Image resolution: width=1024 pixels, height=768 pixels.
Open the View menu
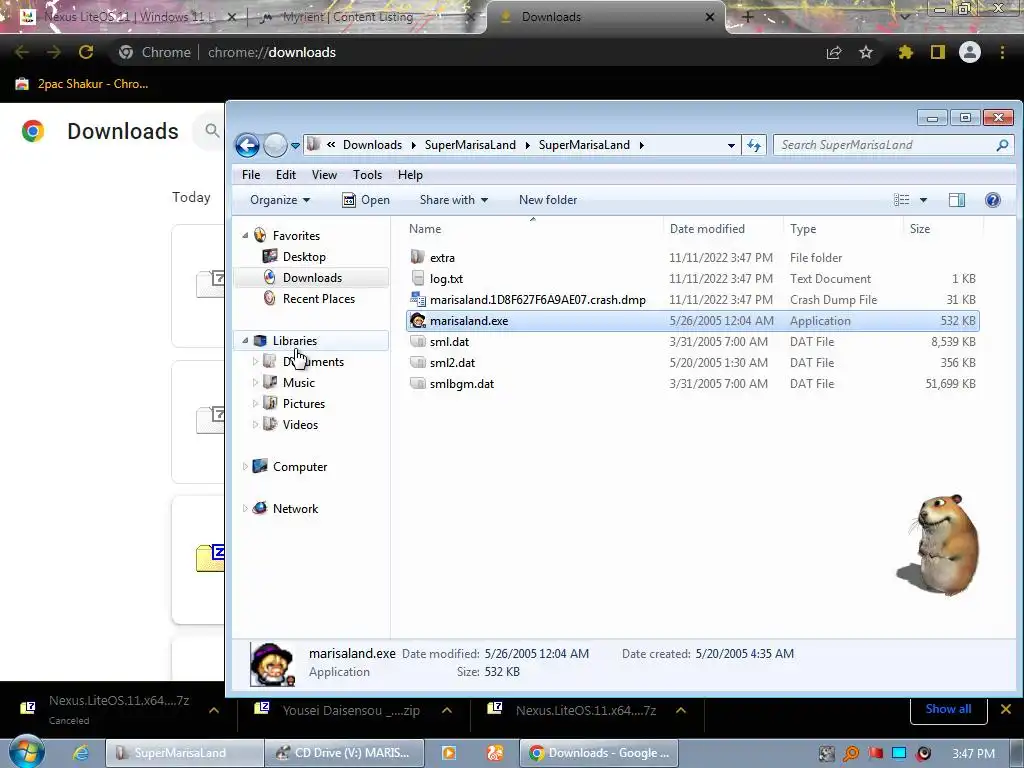click(x=324, y=175)
